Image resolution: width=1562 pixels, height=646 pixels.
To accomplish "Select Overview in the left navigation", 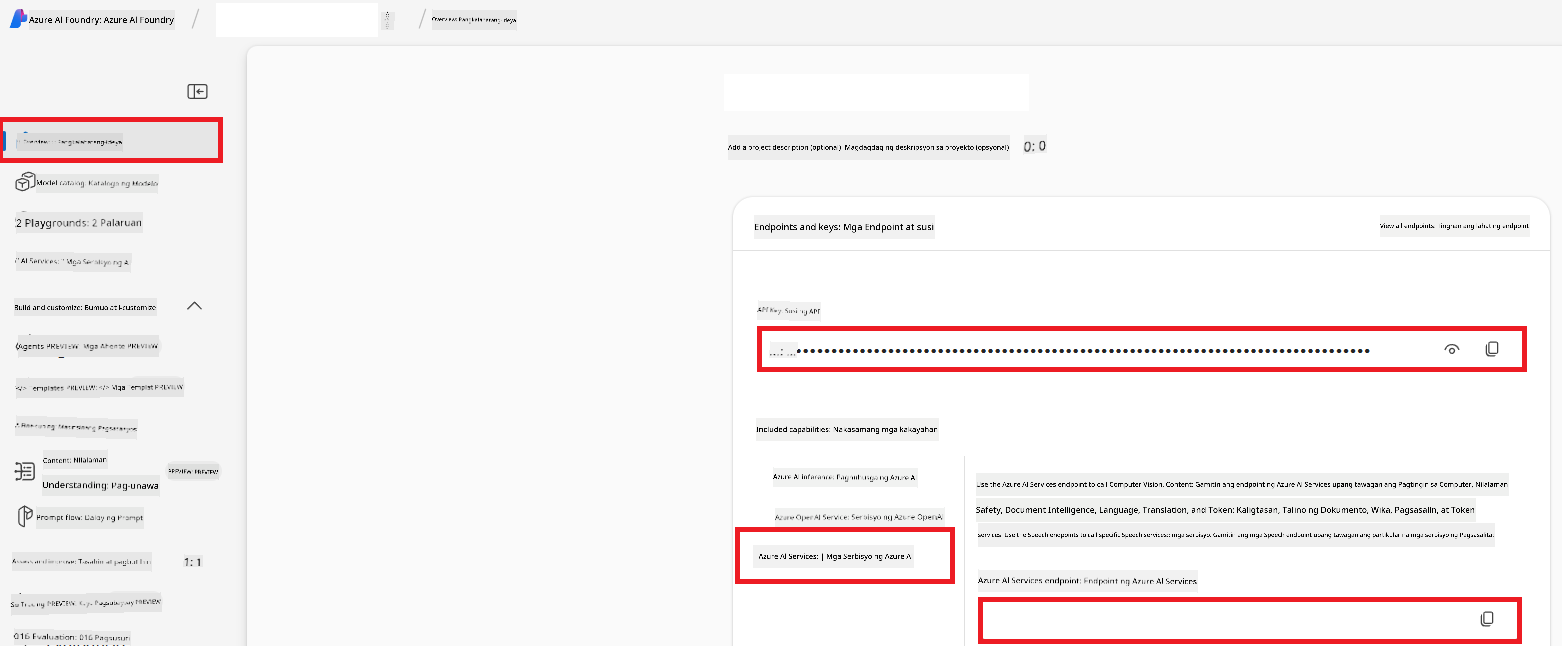I will click(110, 141).
